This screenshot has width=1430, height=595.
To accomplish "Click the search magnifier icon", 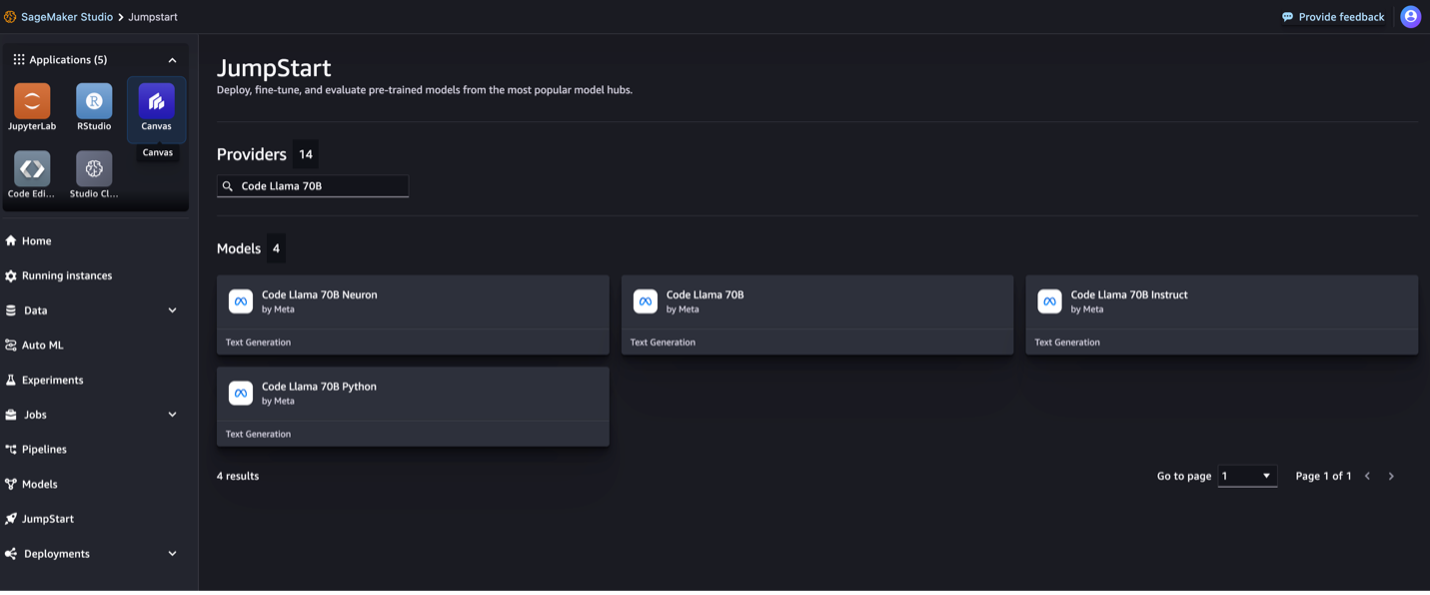I will (x=228, y=186).
